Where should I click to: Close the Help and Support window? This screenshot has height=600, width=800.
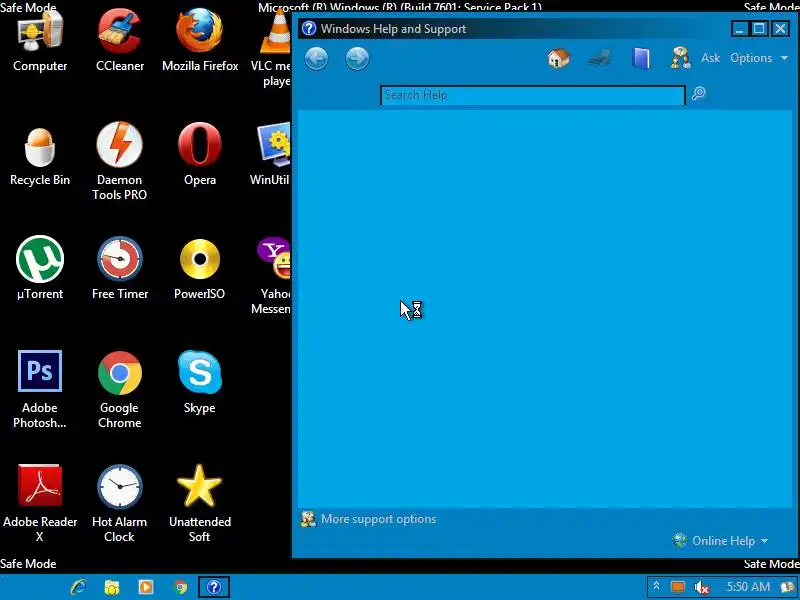pos(780,29)
